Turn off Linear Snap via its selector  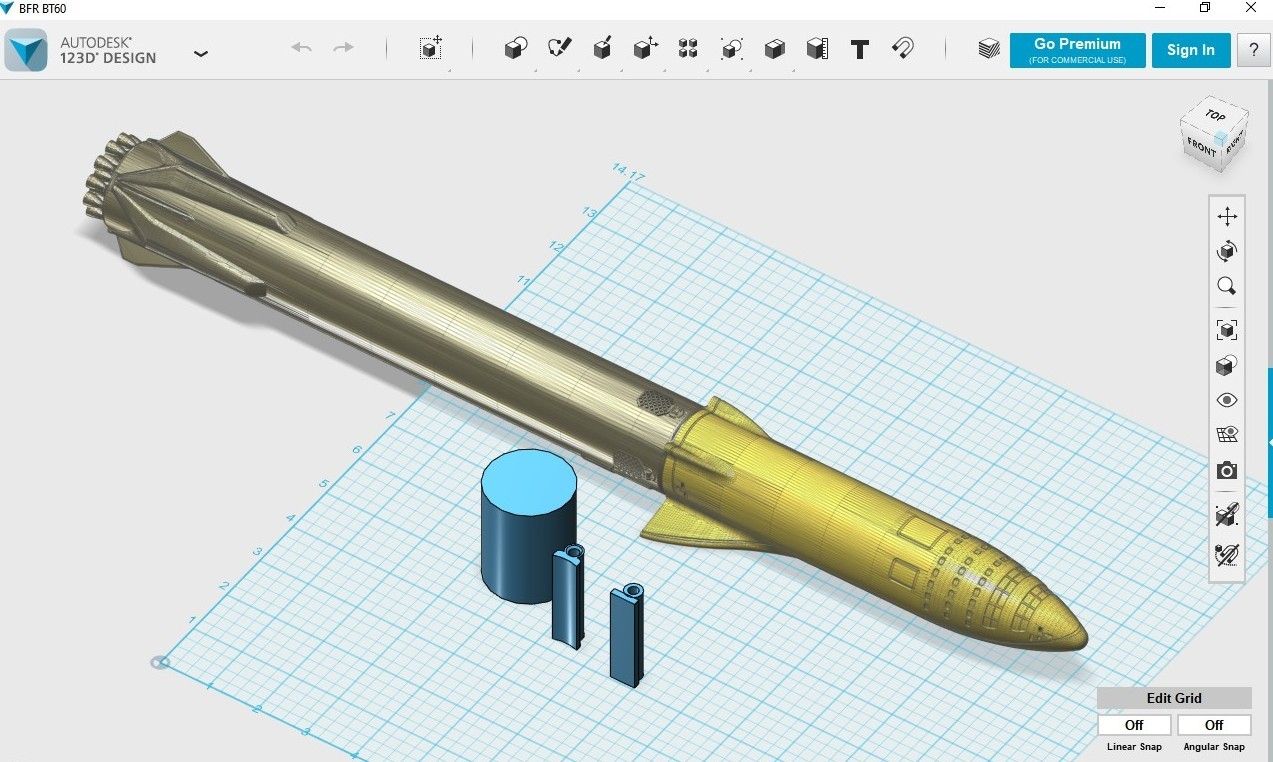[1133, 724]
